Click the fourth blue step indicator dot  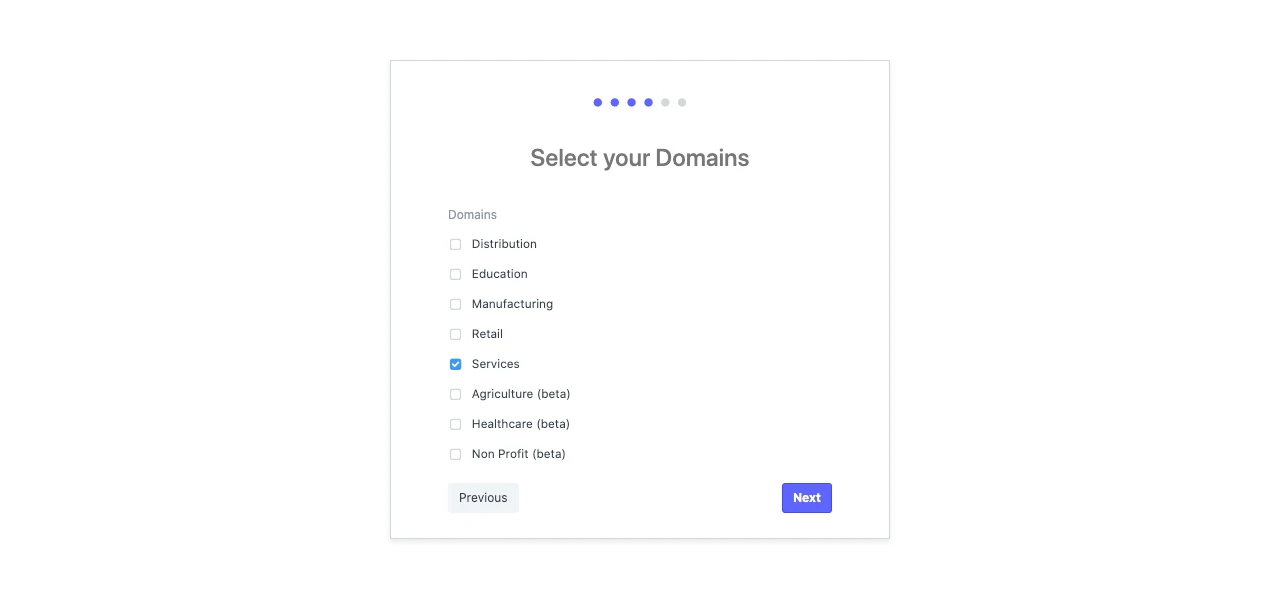(649, 102)
